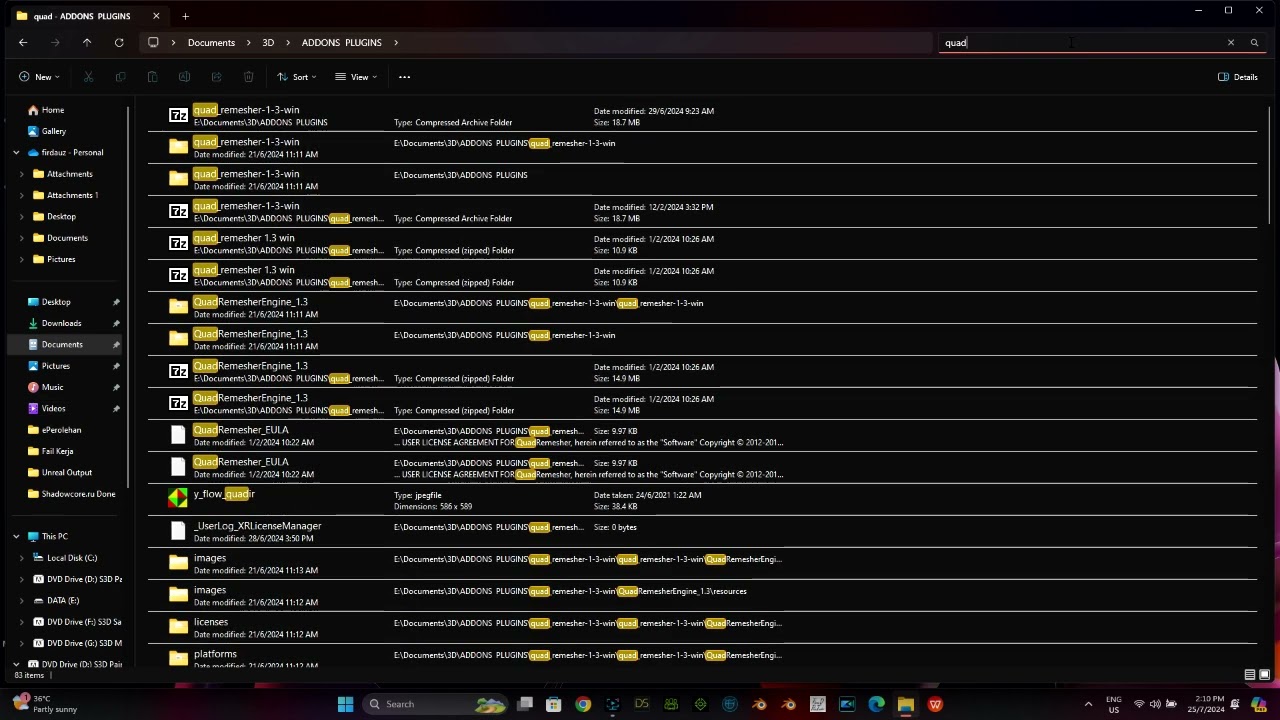Click the PC icon in address bar

pyautogui.click(x=153, y=43)
